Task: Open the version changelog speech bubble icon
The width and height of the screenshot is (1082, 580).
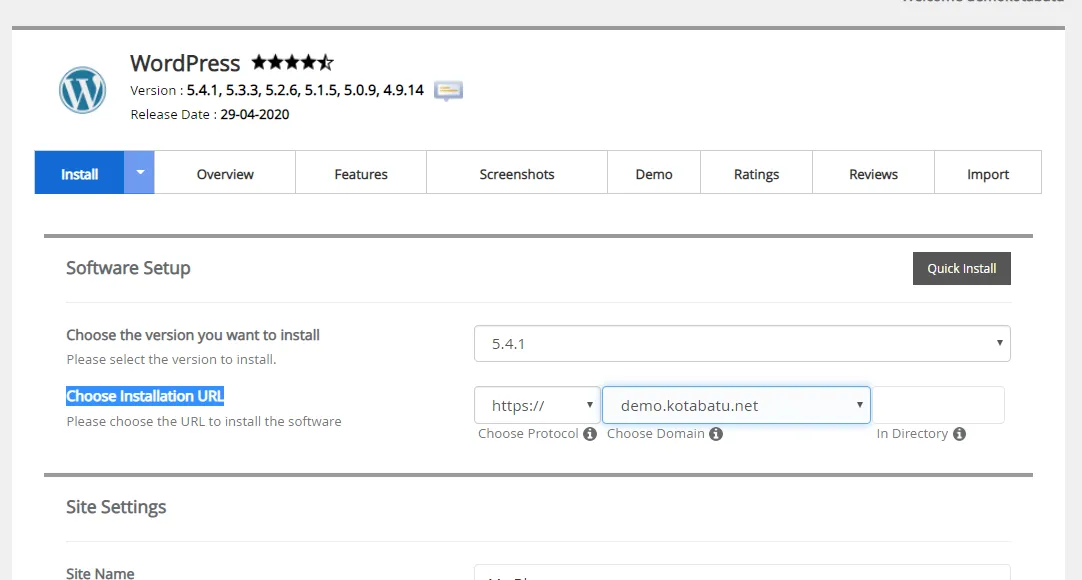Action: [448, 90]
